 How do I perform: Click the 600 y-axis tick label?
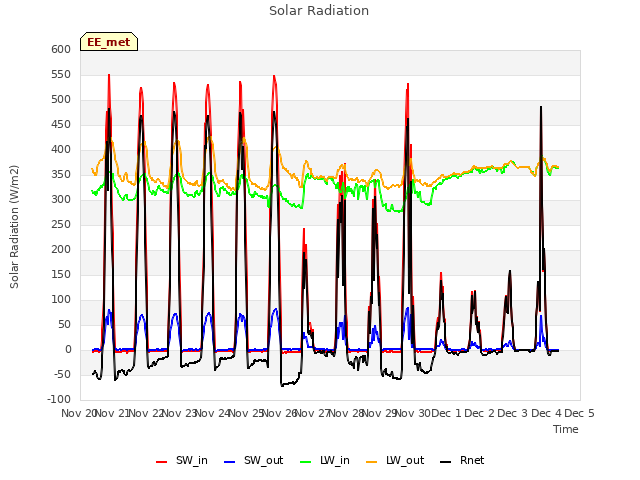click(x=61, y=49)
